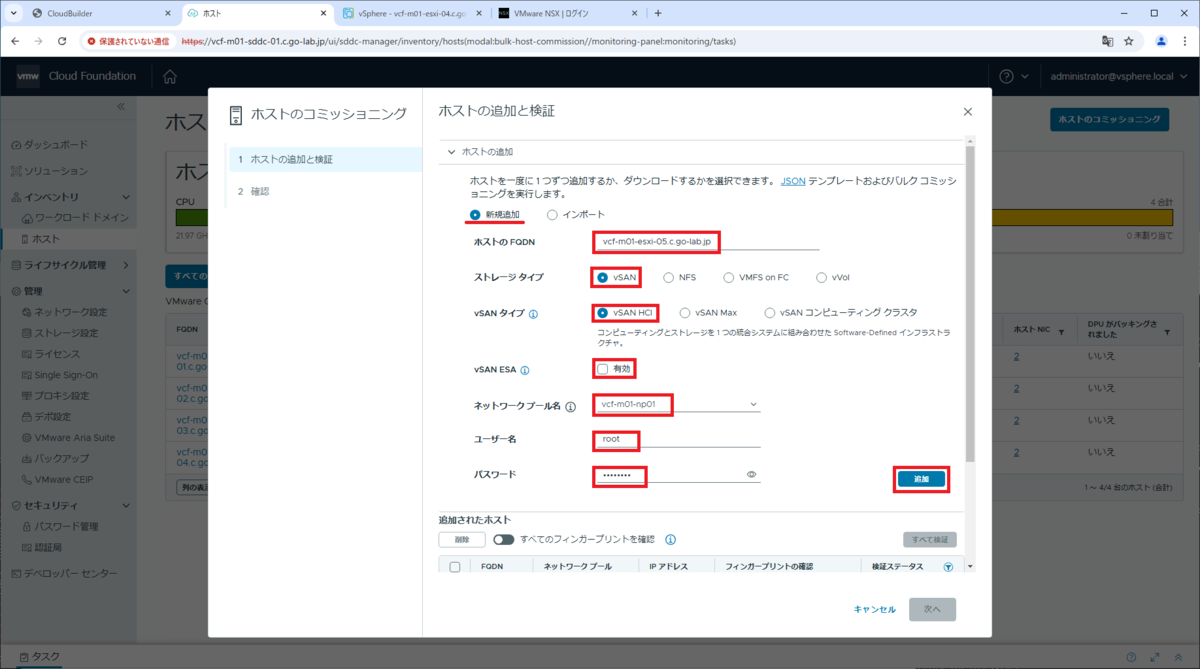This screenshot has height=669, width=1200.
Task: Select vSAN コンピューティング クラスタ type
Action: 769,313
